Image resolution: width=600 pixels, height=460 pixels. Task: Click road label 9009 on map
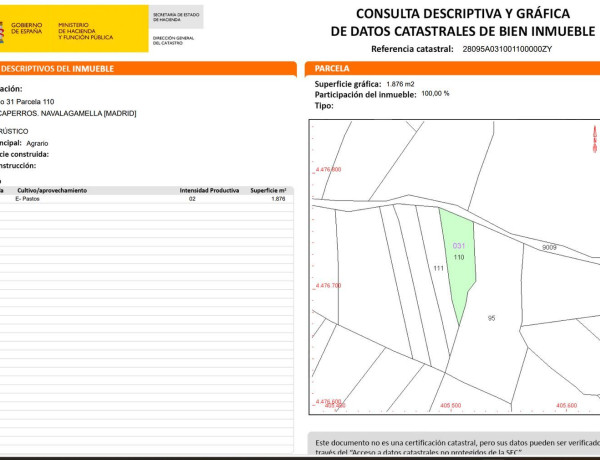[549, 248]
